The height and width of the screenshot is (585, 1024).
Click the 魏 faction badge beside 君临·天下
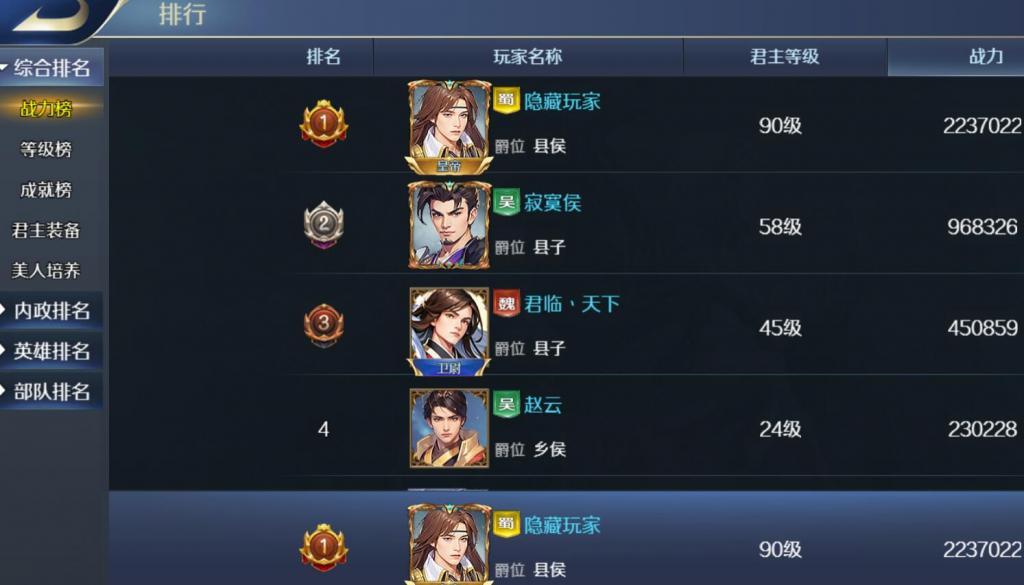506,303
